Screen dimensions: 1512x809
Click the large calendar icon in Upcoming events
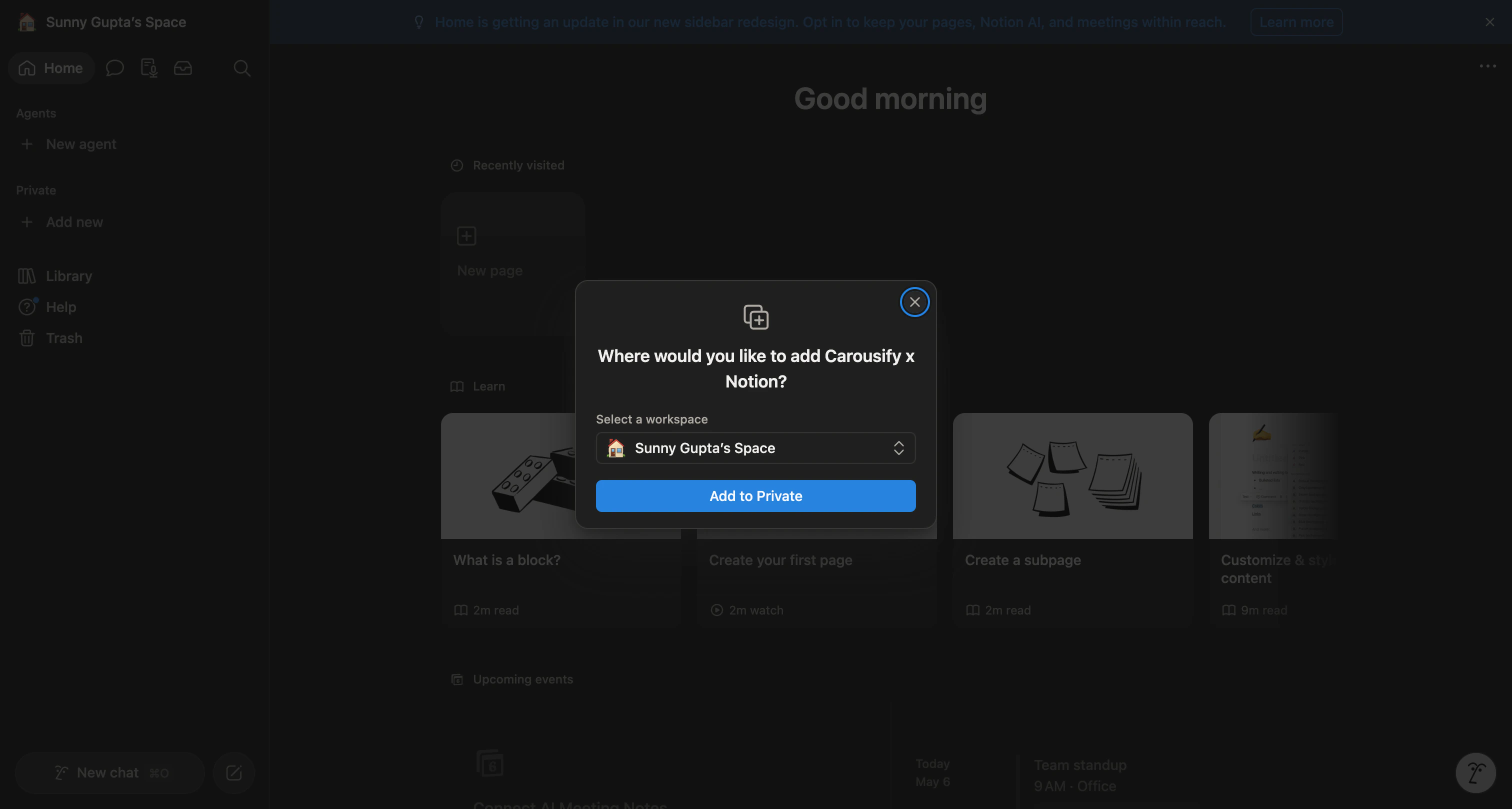(489, 763)
